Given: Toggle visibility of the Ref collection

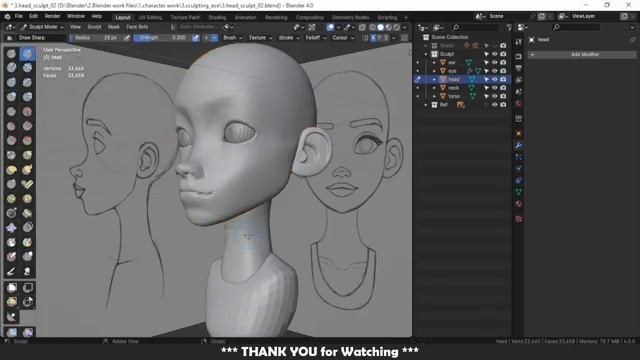Looking at the screenshot, I should [x=494, y=105].
